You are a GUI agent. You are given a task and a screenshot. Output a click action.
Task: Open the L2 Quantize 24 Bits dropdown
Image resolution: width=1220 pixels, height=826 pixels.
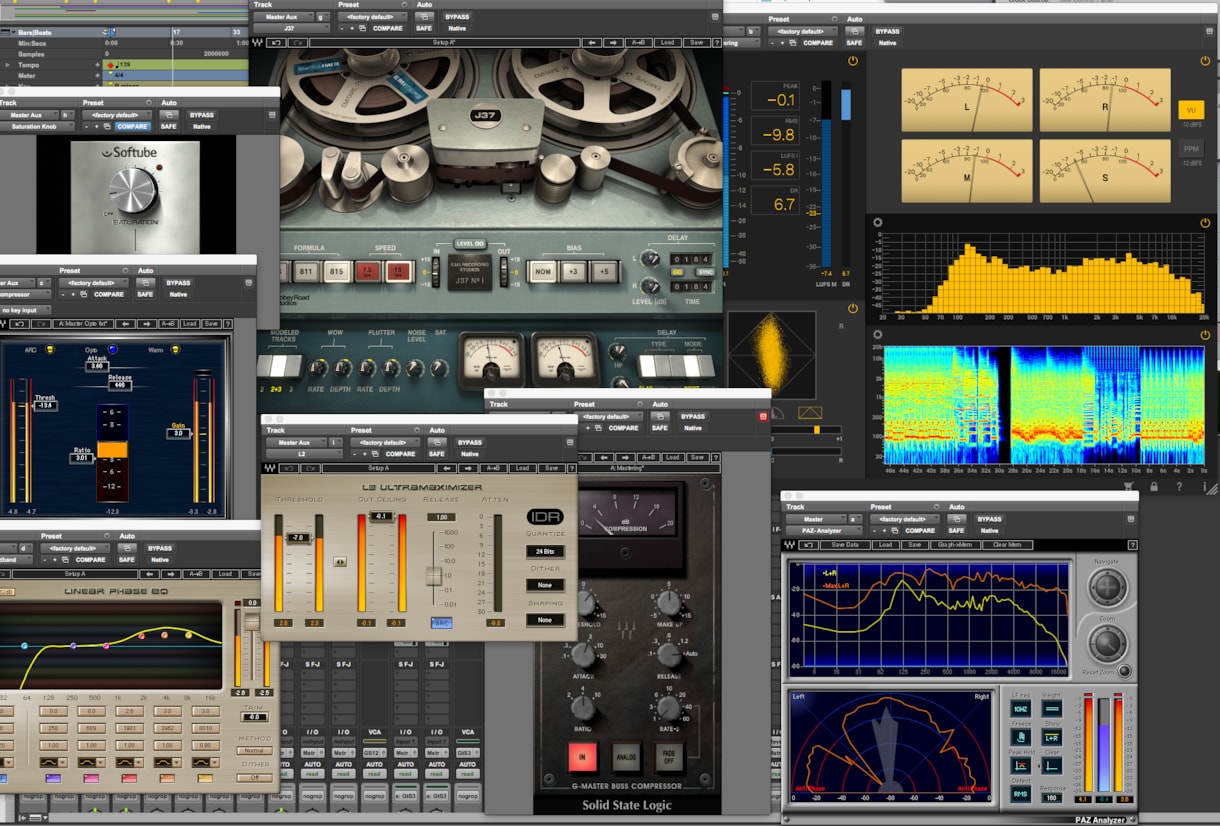click(545, 551)
